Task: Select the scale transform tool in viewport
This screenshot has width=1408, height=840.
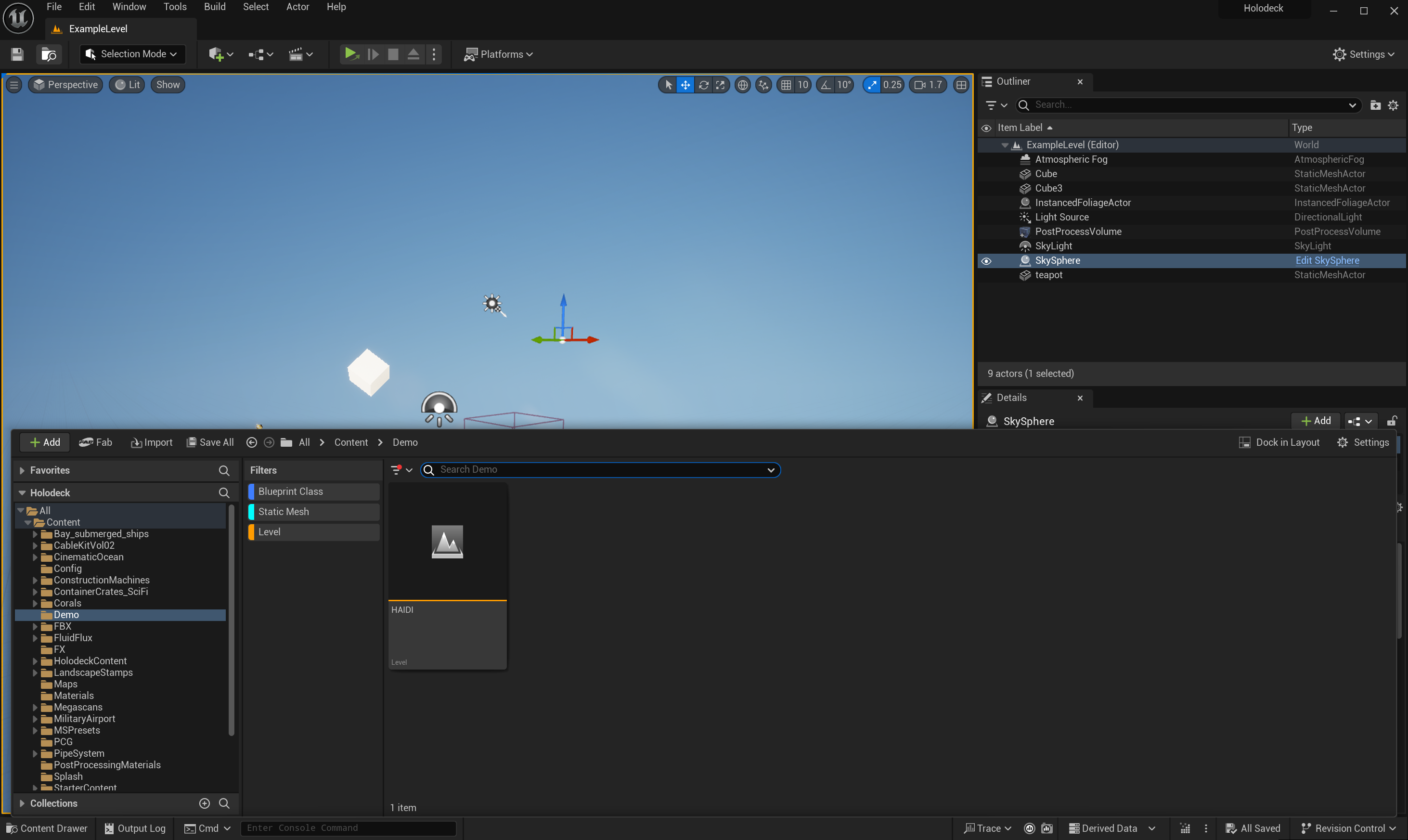Action: (721, 85)
